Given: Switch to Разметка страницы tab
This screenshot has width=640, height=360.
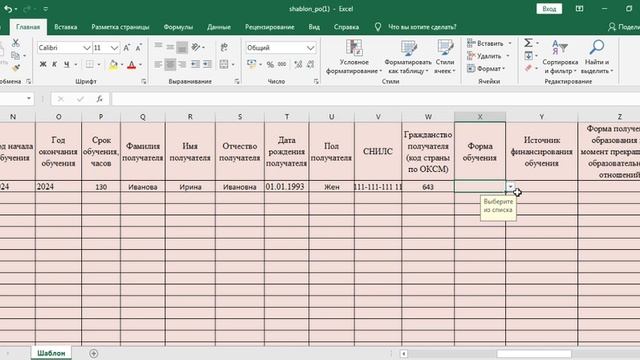Looking at the screenshot, I should [120, 27].
